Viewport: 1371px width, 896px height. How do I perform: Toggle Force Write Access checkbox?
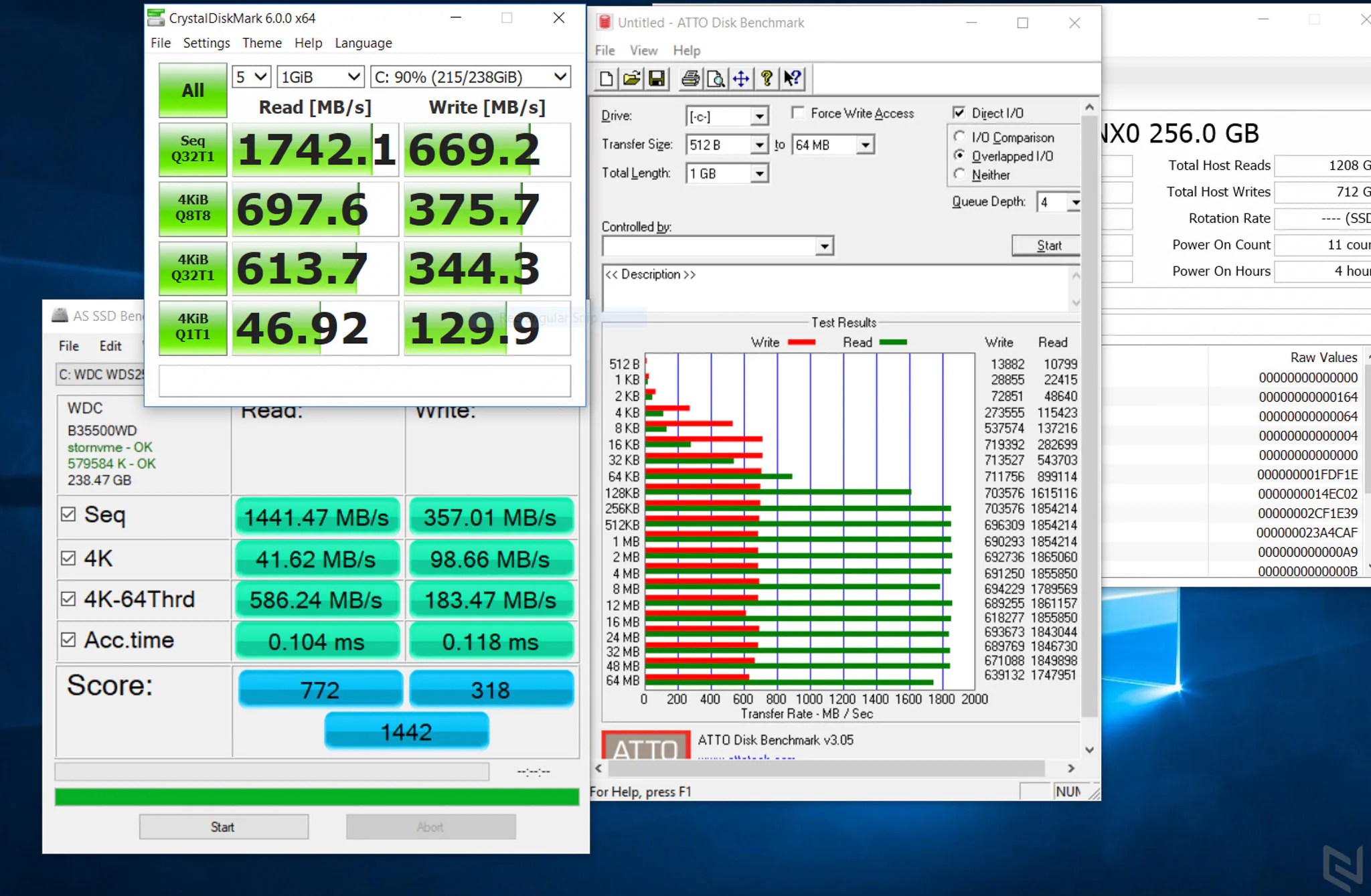797,112
